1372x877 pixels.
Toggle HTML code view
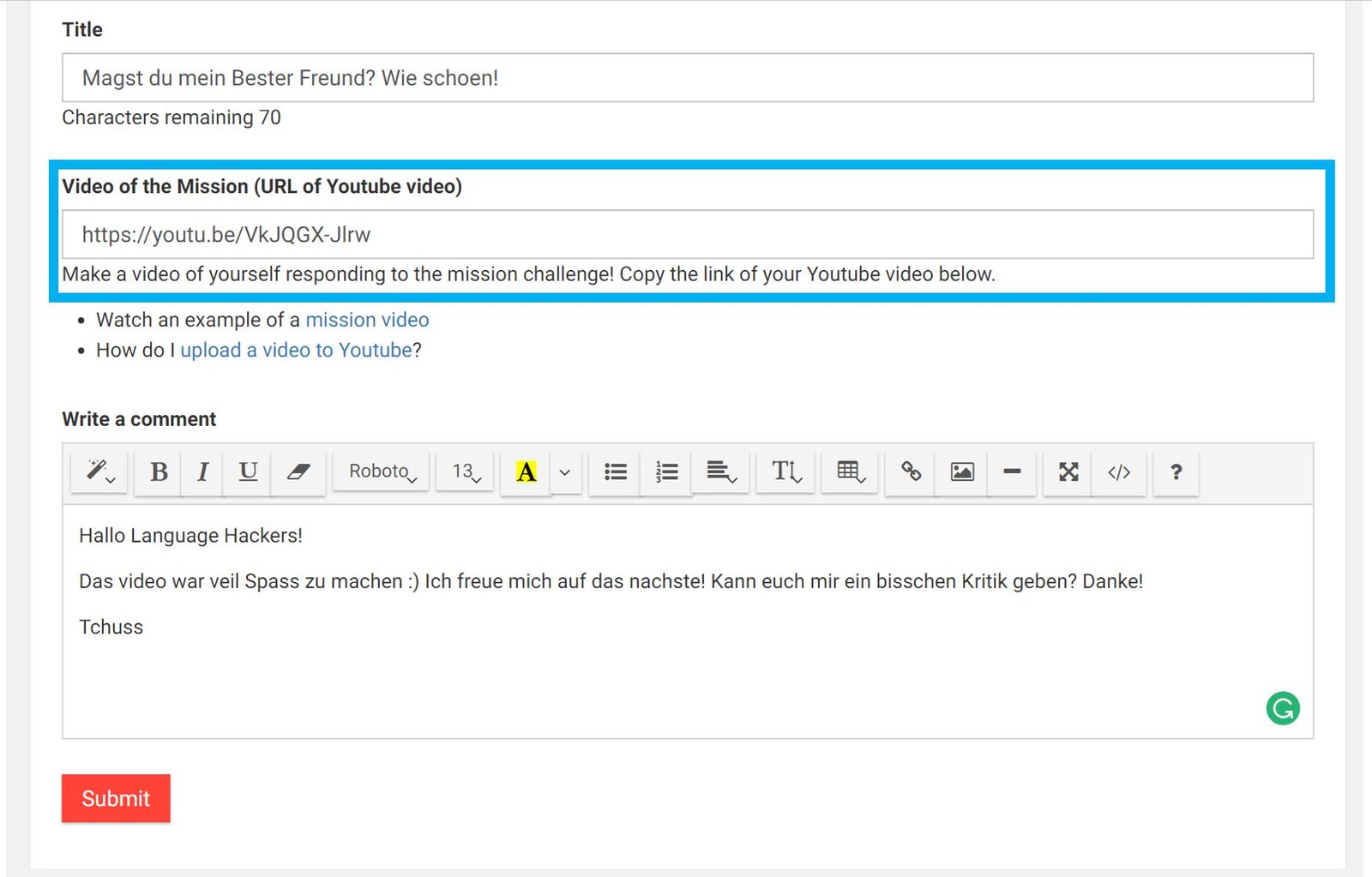tap(1119, 472)
